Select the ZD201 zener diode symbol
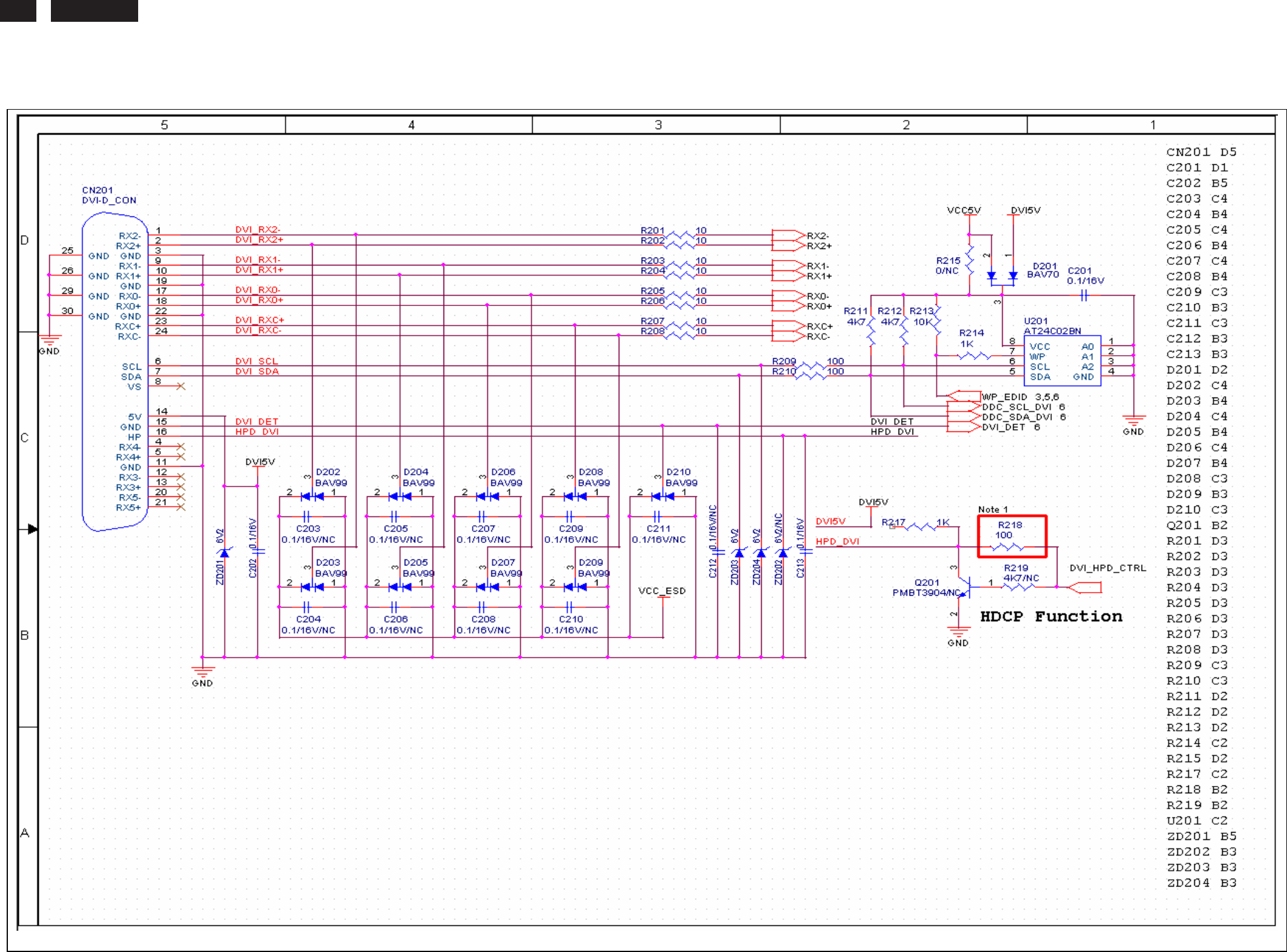The width and height of the screenshot is (1287, 952). pos(225,553)
